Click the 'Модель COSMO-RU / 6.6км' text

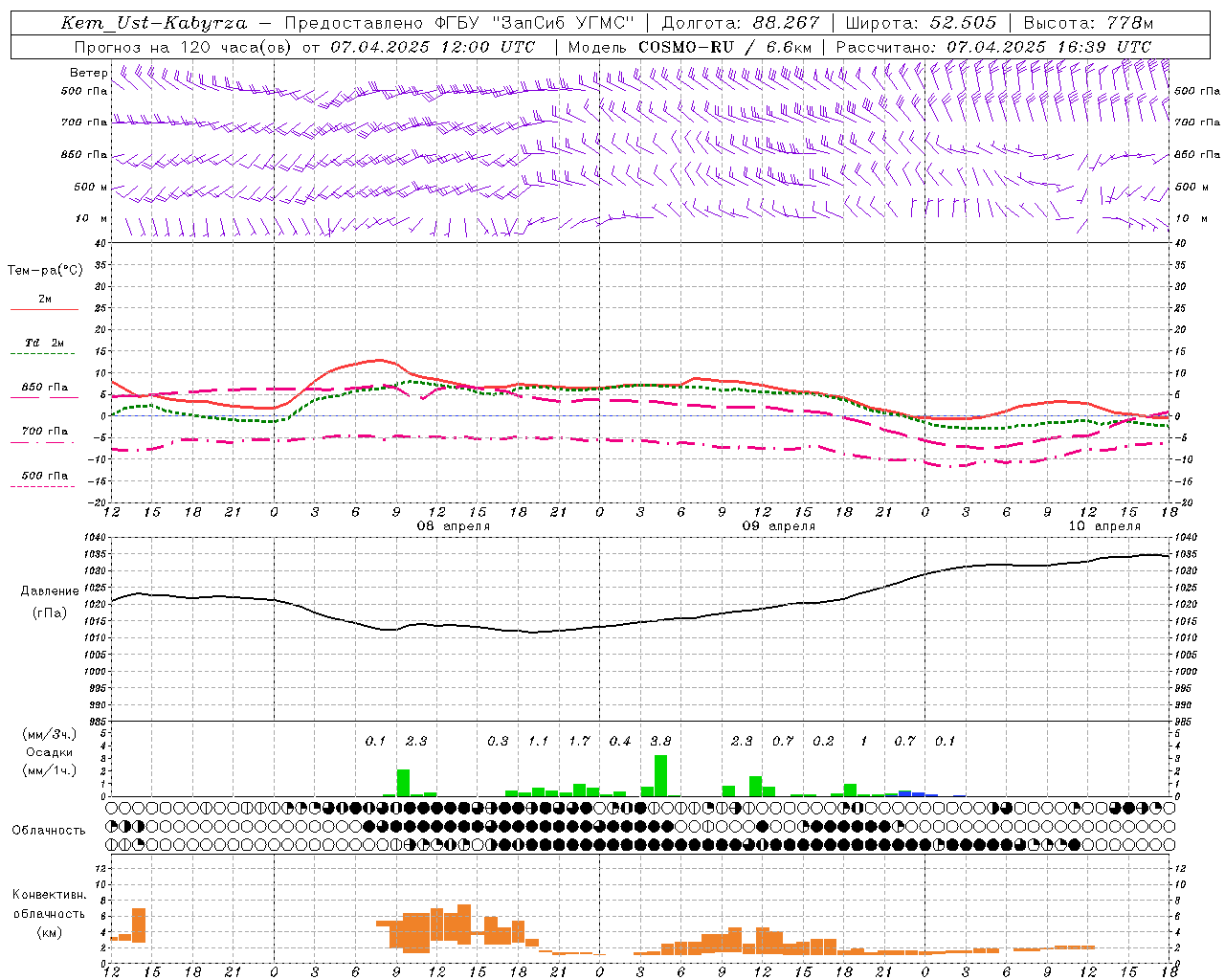click(x=690, y=47)
